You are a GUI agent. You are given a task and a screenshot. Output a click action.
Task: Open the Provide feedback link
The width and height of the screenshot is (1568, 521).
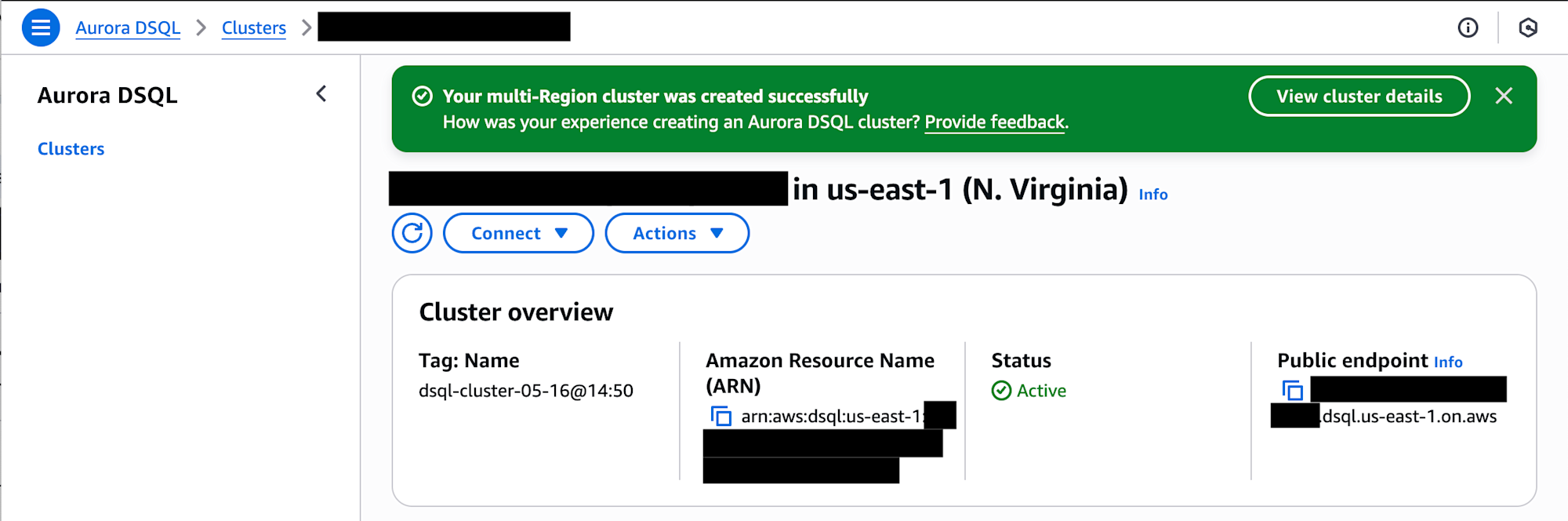coord(995,122)
